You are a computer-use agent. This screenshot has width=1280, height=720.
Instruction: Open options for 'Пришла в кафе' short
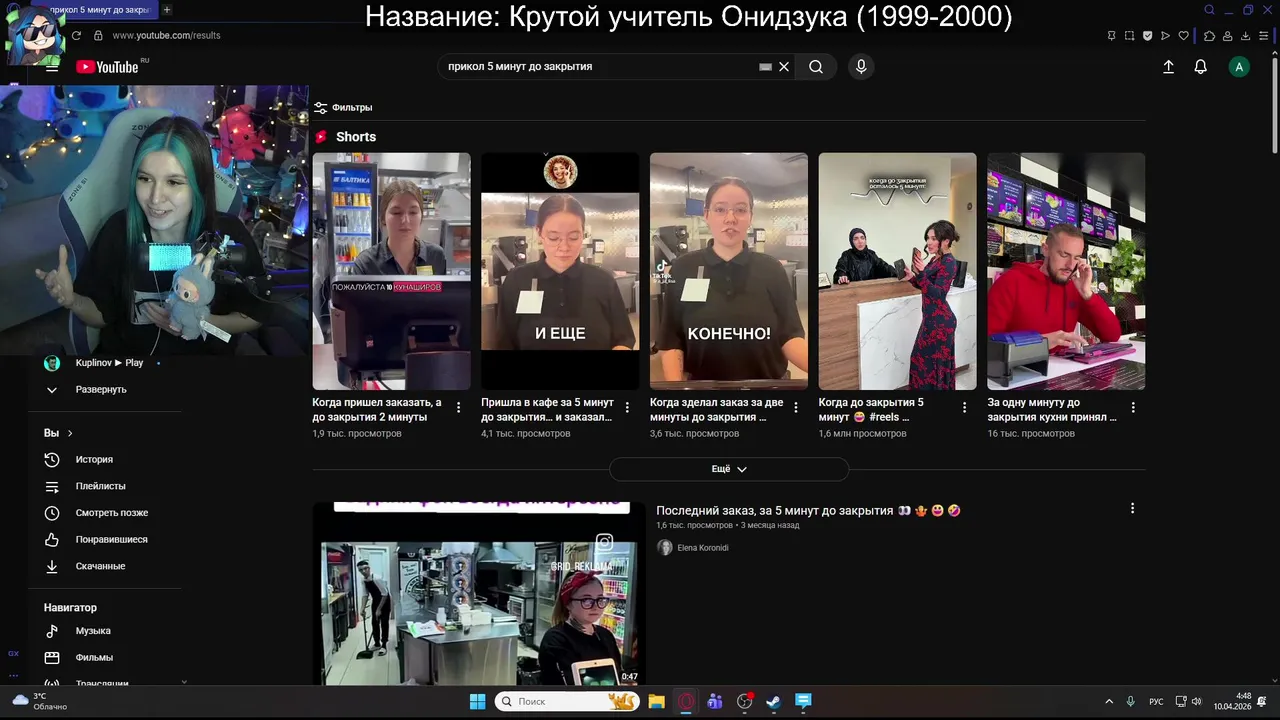pos(627,408)
